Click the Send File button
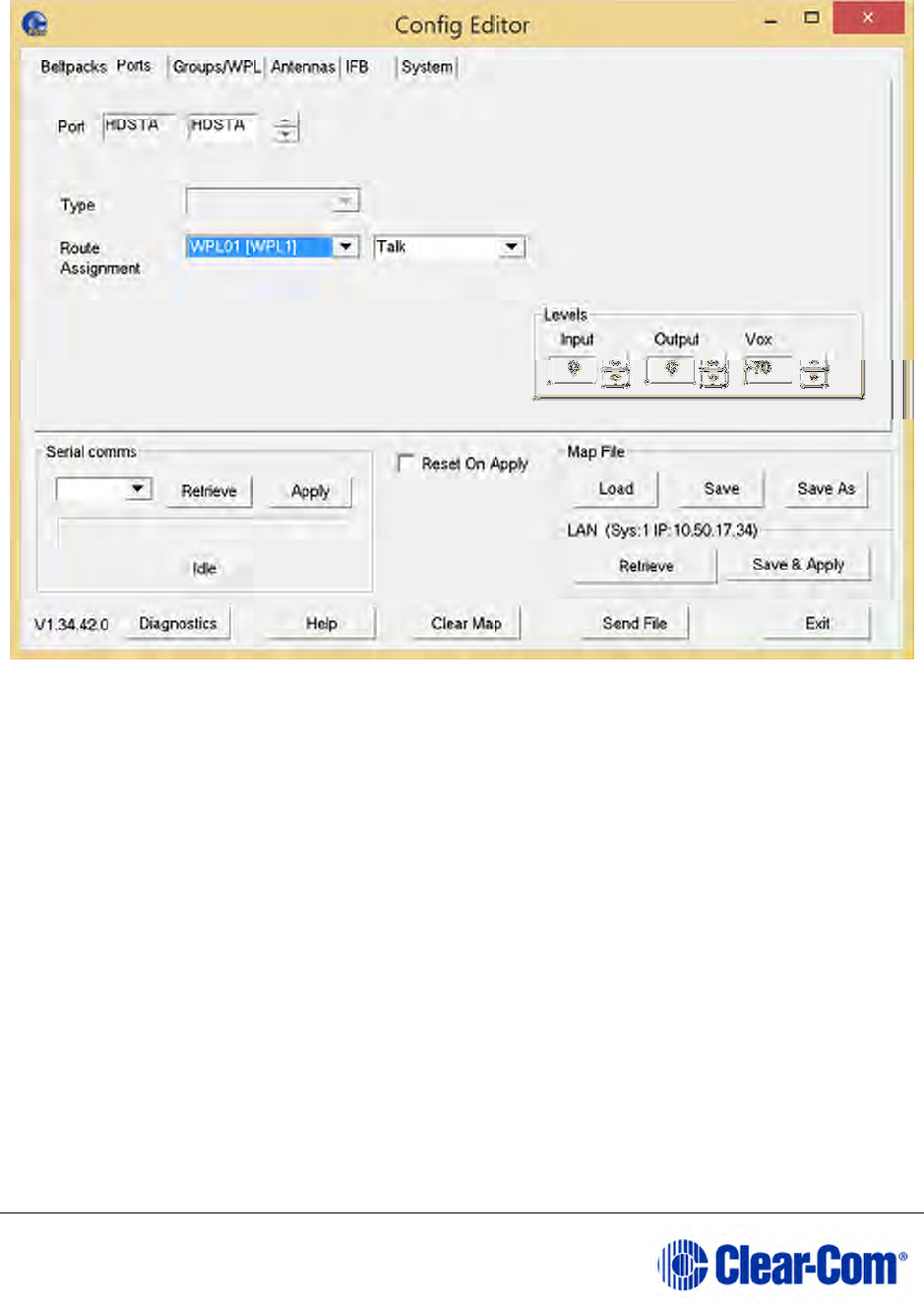The image size is (924, 1305). [x=635, y=624]
